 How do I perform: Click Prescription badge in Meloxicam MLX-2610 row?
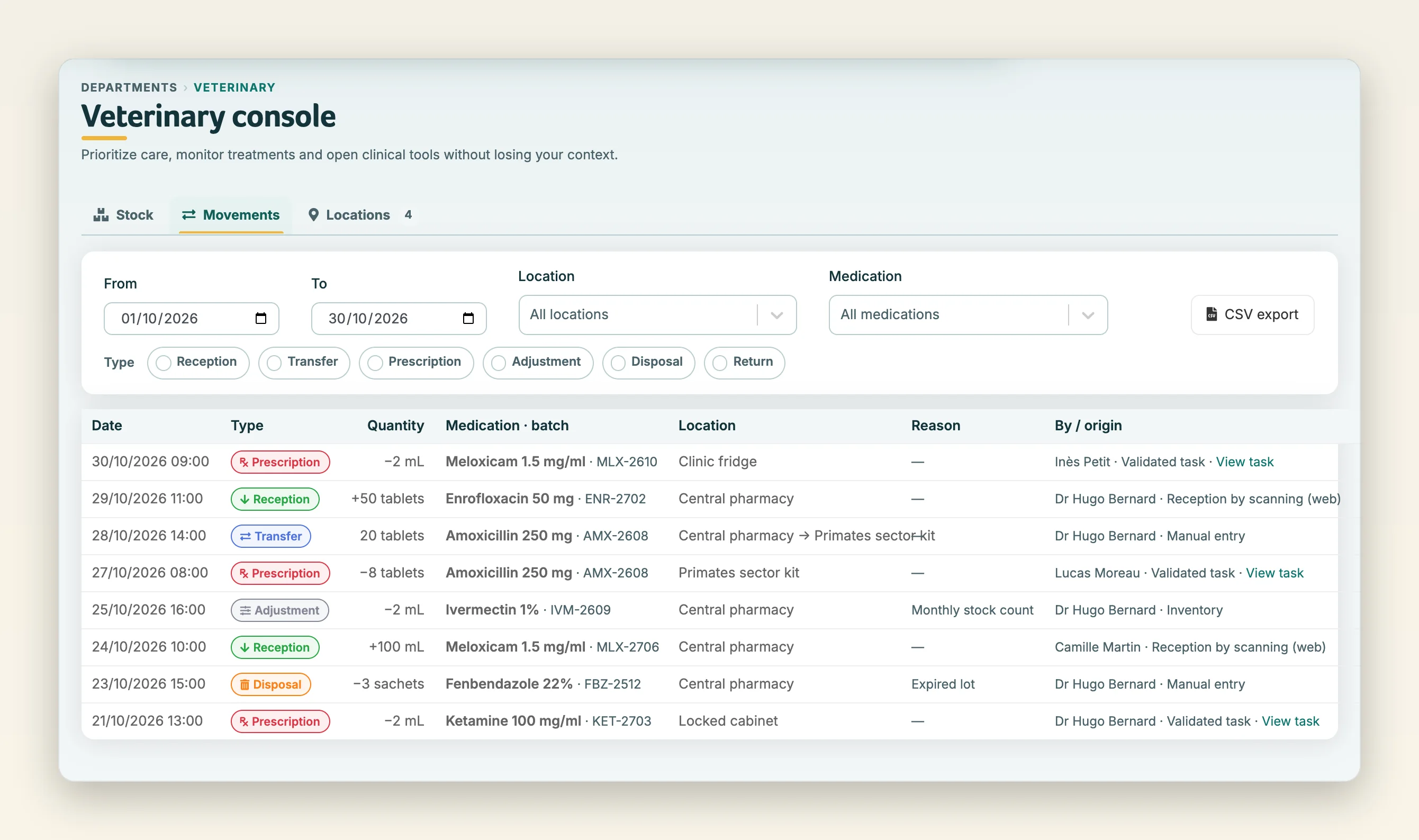(280, 462)
